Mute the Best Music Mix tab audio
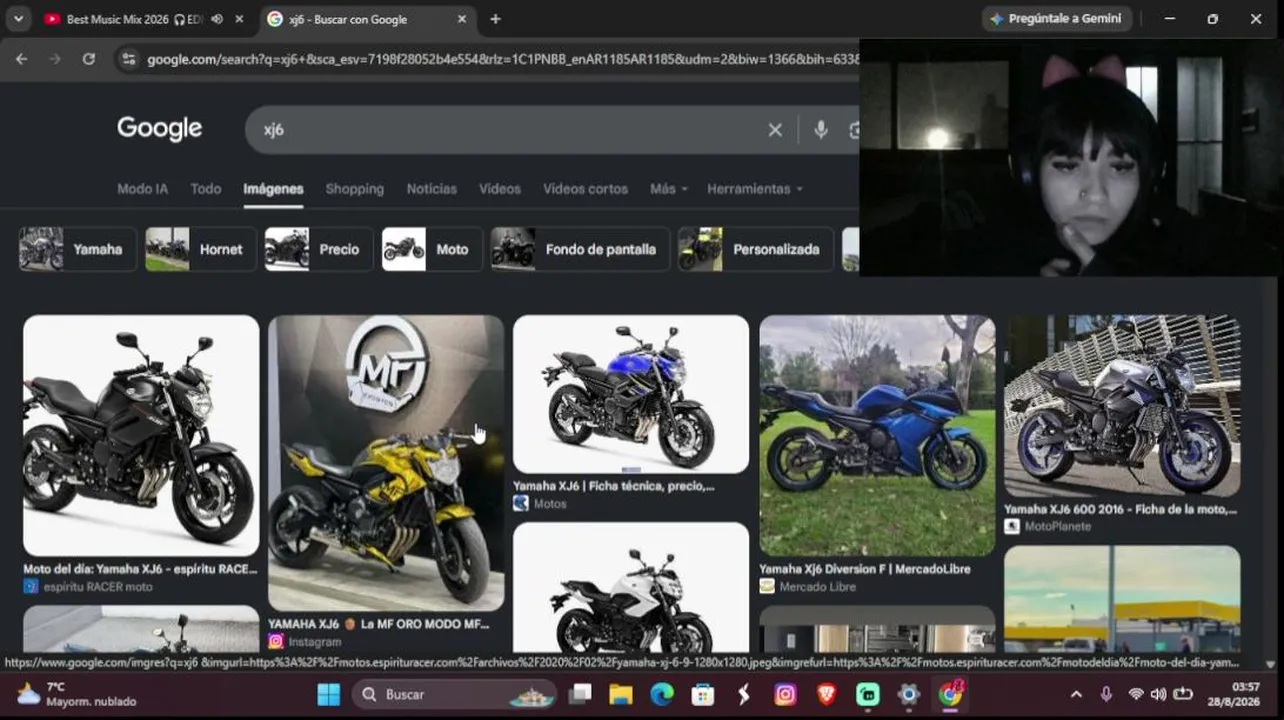 (x=217, y=19)
